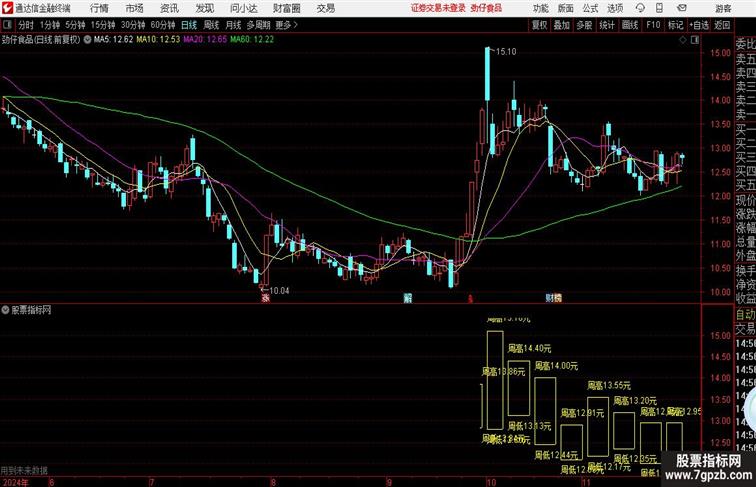Click the 劲仔食品 stock name in title bar
Viewport: 756px width, 487px height.
[x=486, y=8]
